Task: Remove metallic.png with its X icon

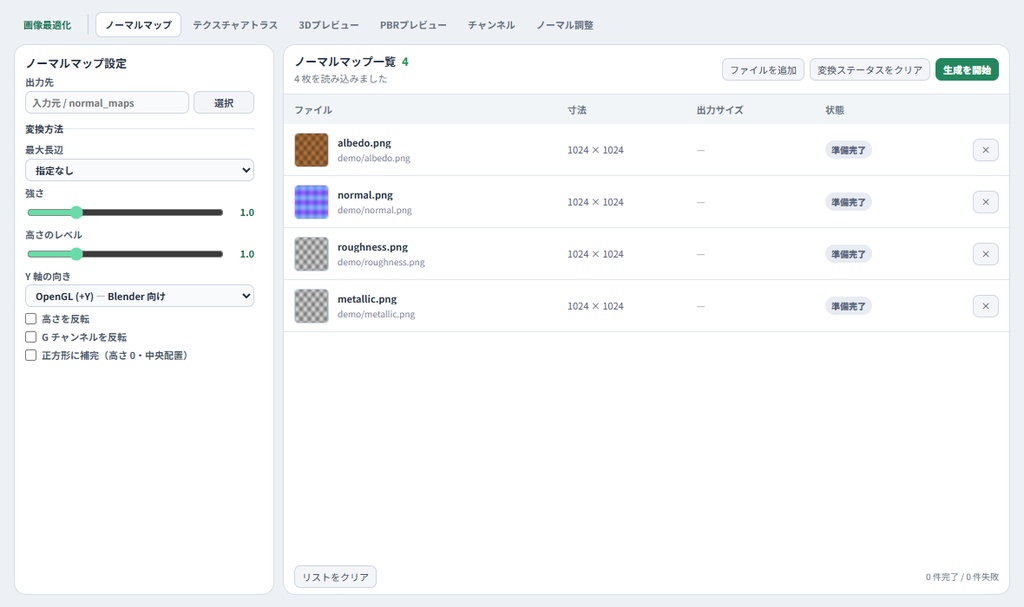Action: (985, 306)
